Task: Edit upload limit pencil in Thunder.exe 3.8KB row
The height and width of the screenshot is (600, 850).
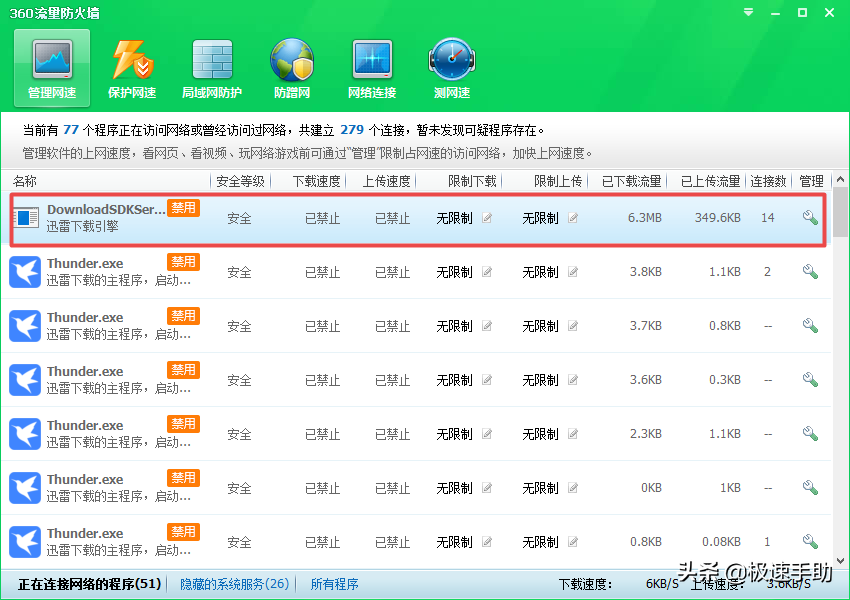Action: (x=572, y=272)
